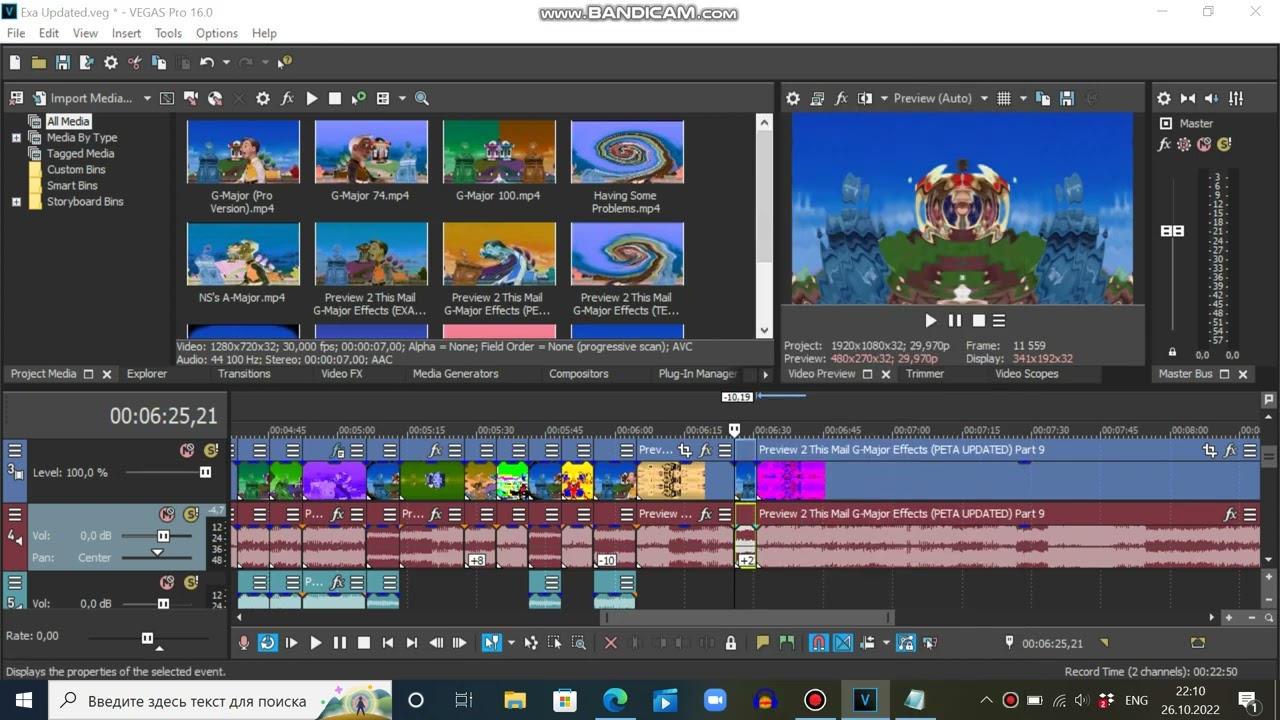The height and width of the screenshot is (720, 1280).
Task: Play timeline from transport bar
Action: [x=315, y=643]
